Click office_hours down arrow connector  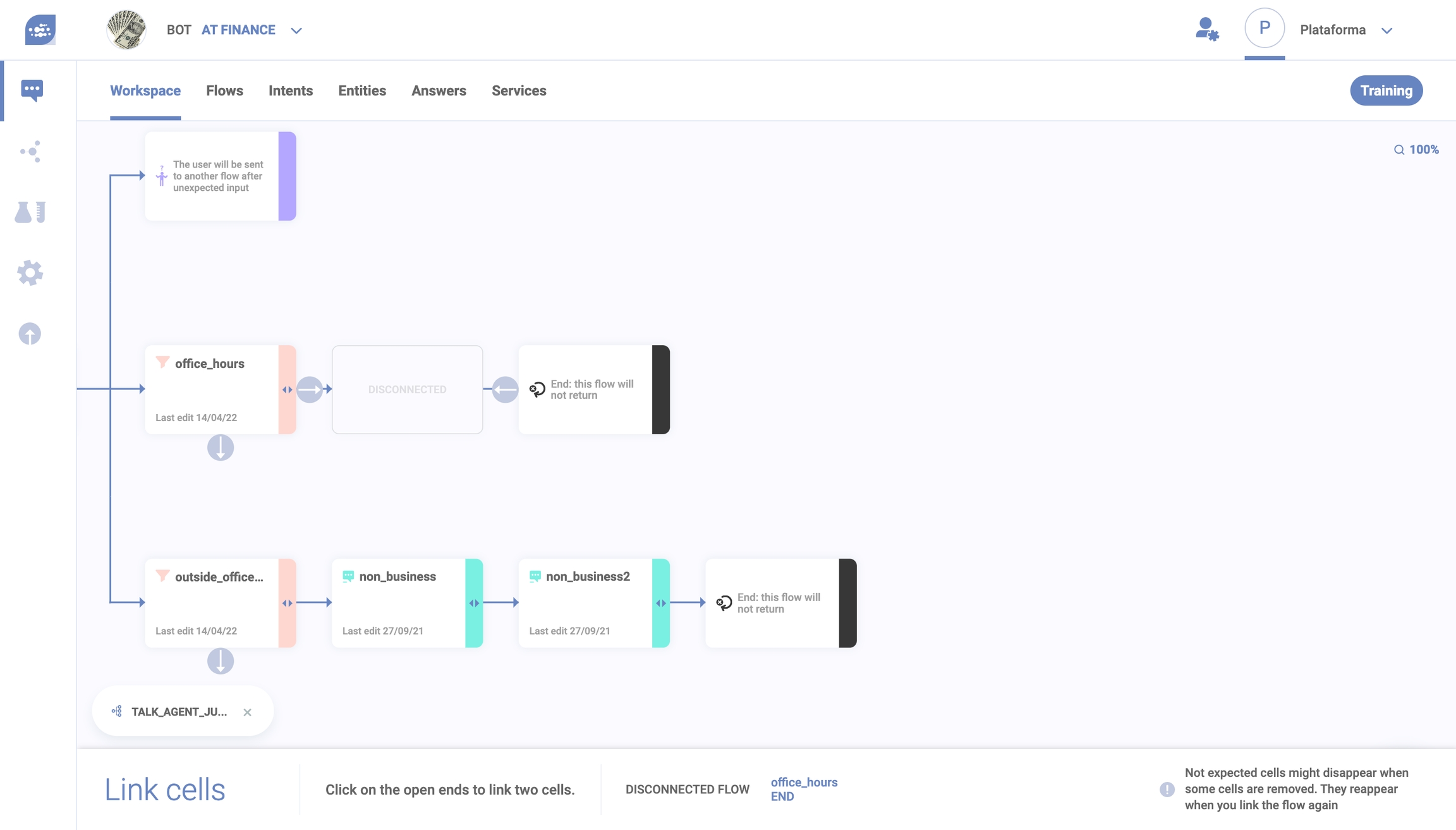pos(221,448)
